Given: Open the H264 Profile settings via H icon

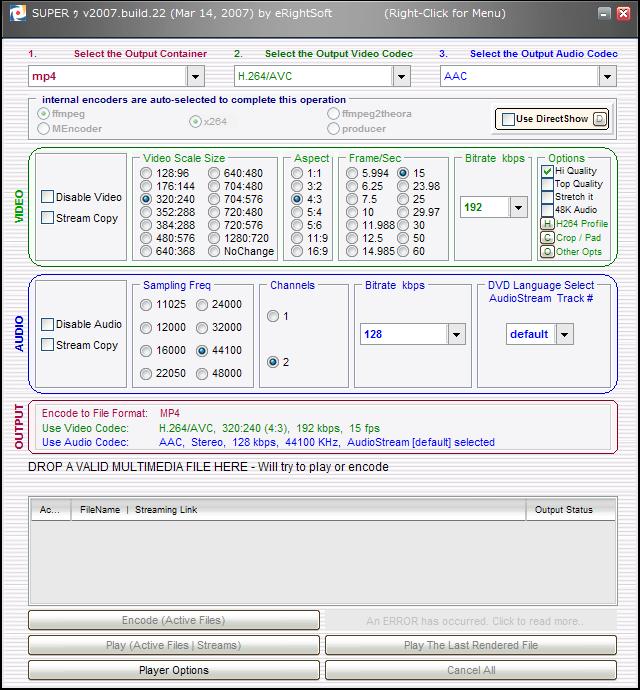Looking at the screenshot, I should [547, 224].
